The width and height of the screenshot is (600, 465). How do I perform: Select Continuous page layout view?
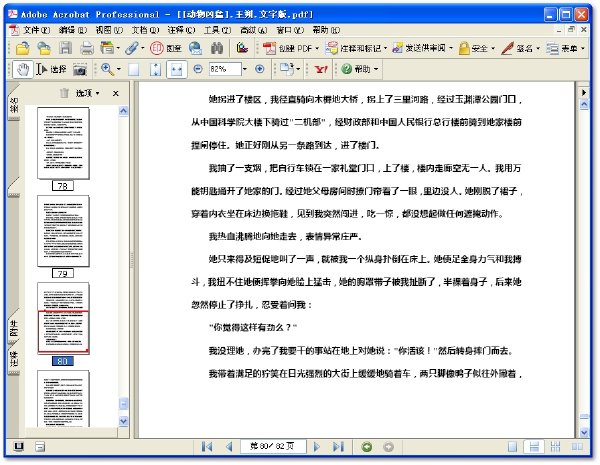(x=534, y=447)
